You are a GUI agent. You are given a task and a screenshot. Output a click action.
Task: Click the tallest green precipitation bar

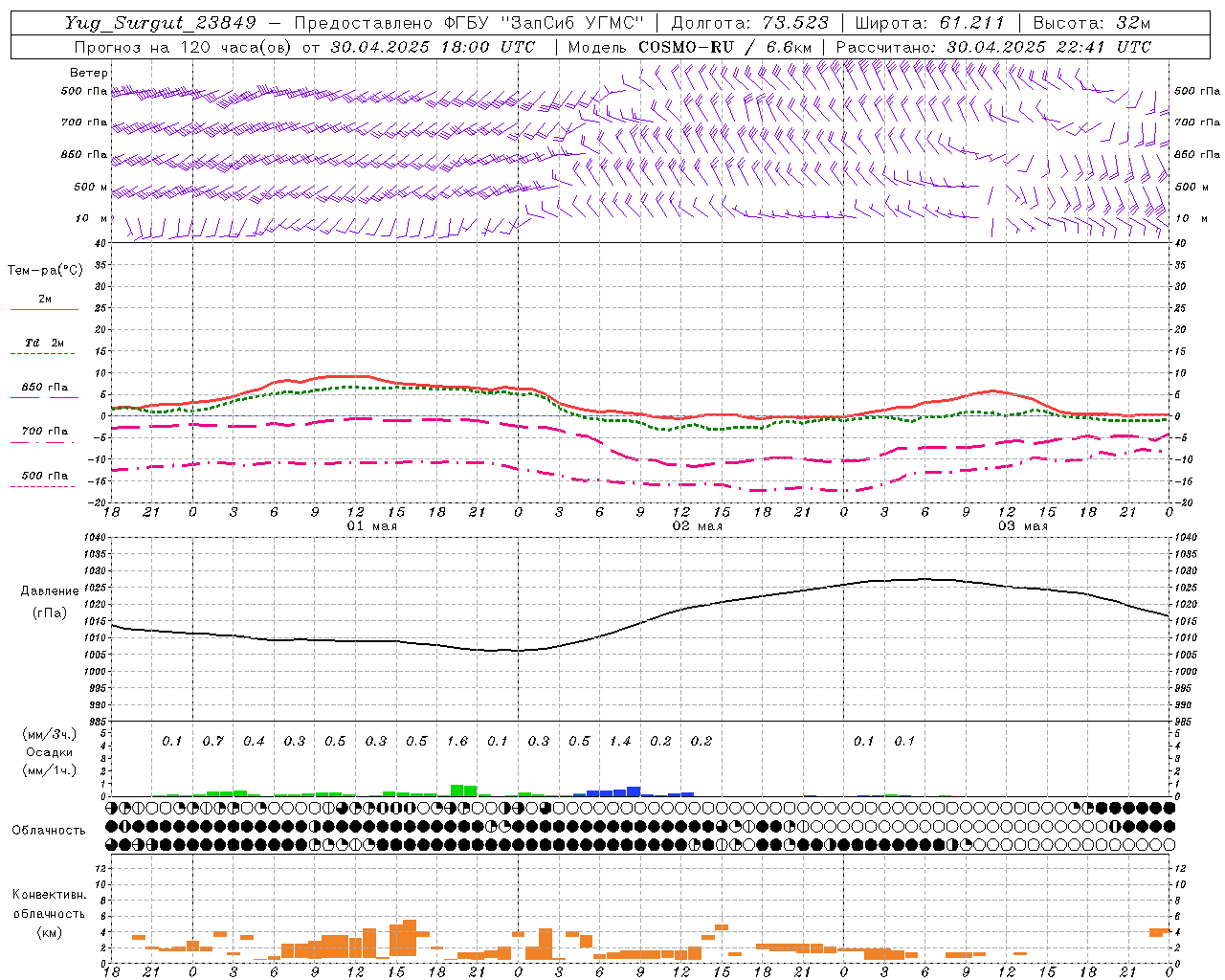click(457, 791)
